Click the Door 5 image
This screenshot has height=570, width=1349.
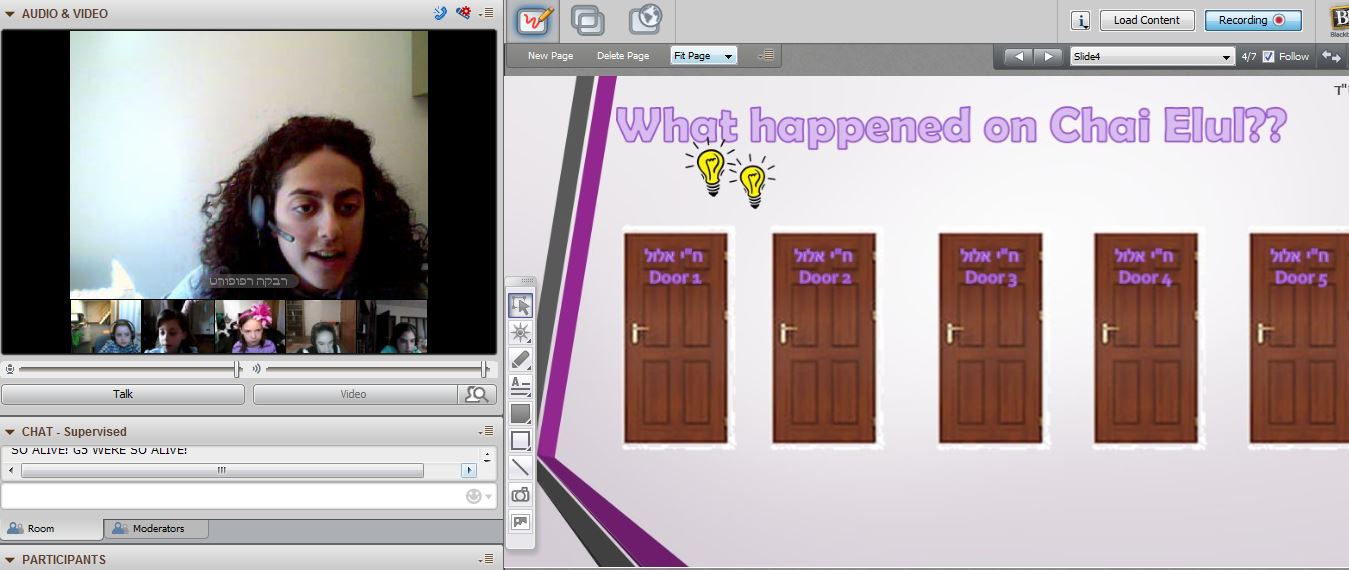point(1299,338)
